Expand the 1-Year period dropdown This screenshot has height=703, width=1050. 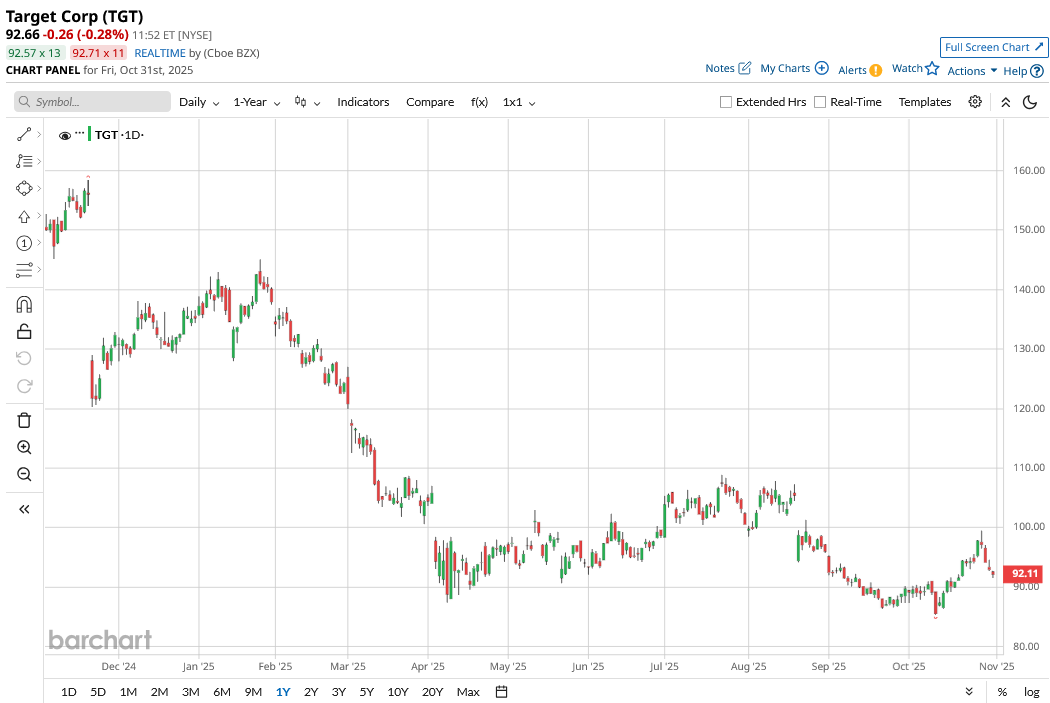[257, 102]
